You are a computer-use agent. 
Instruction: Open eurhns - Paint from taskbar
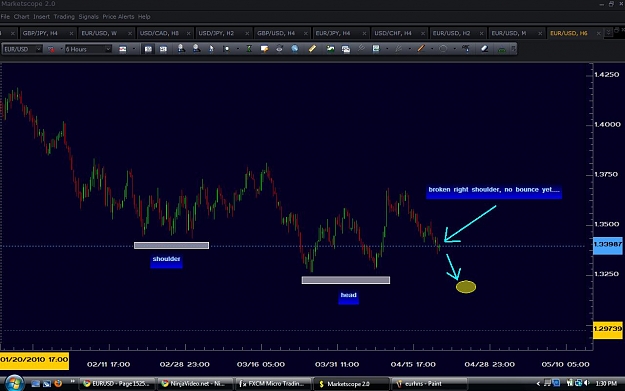point(428,384)
